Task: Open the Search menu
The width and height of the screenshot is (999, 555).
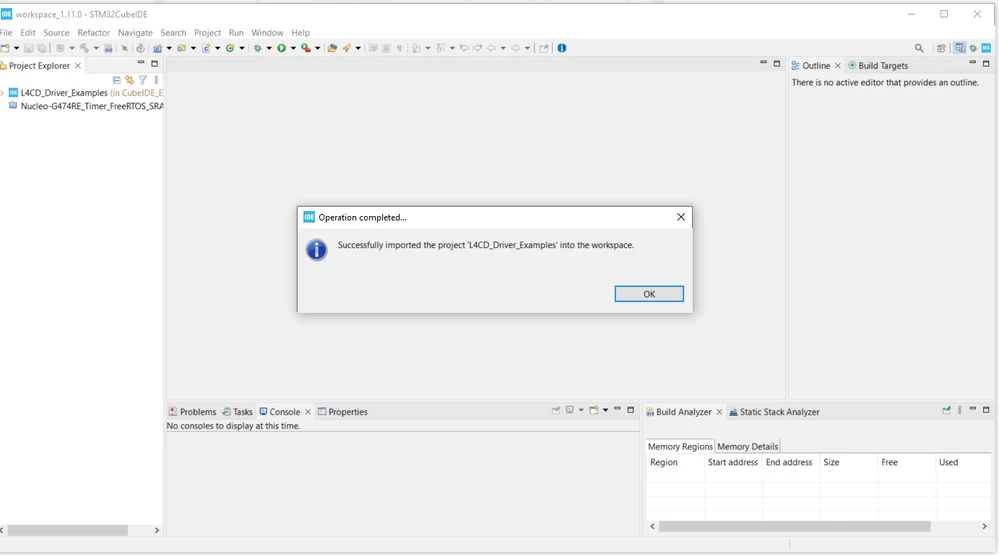Action: (x=173, y=32)
